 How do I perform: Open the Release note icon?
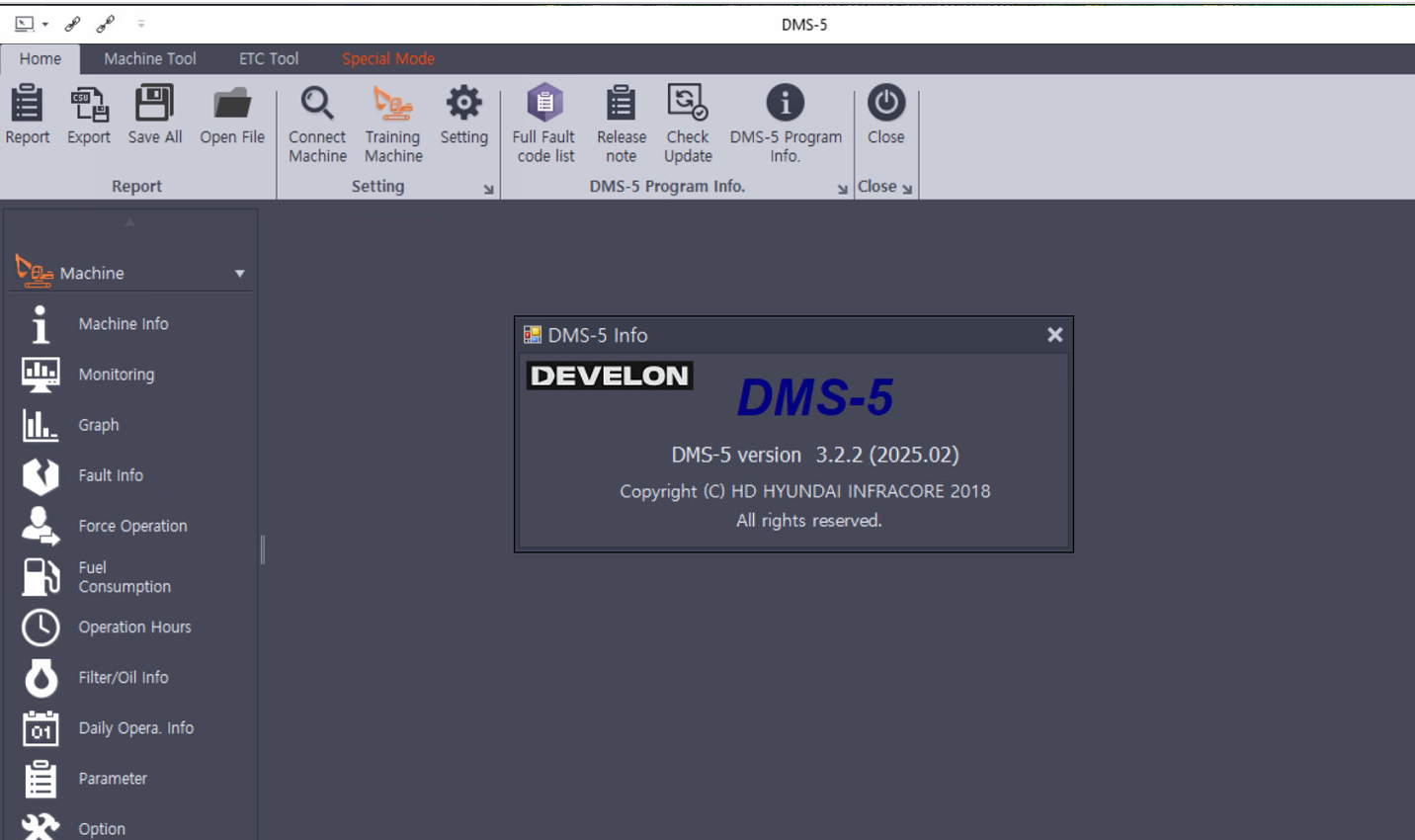[621, 104]
